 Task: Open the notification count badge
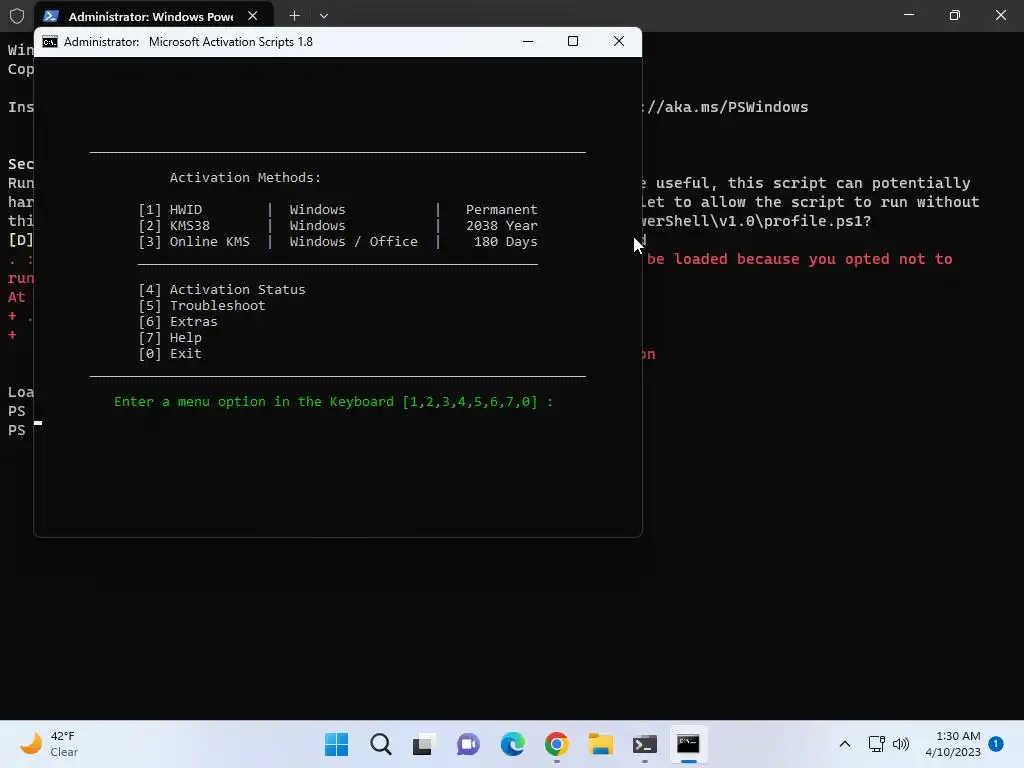(x=996, y=744)
